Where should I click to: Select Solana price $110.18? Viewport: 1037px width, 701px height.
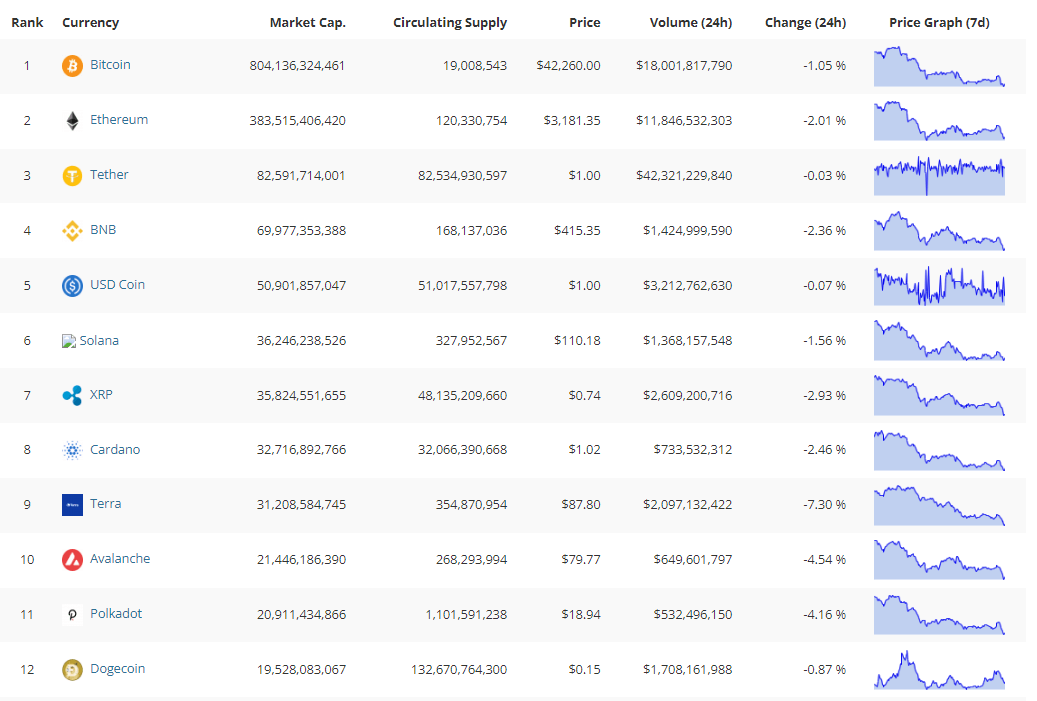coord(577,340)
